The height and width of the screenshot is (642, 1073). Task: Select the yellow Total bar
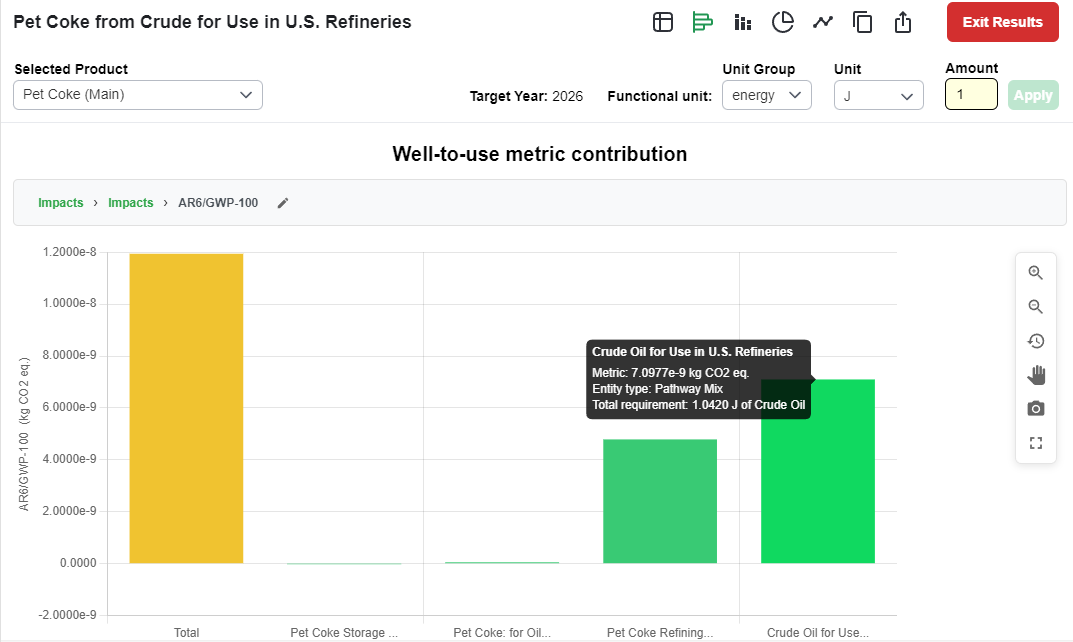[186, 409]
